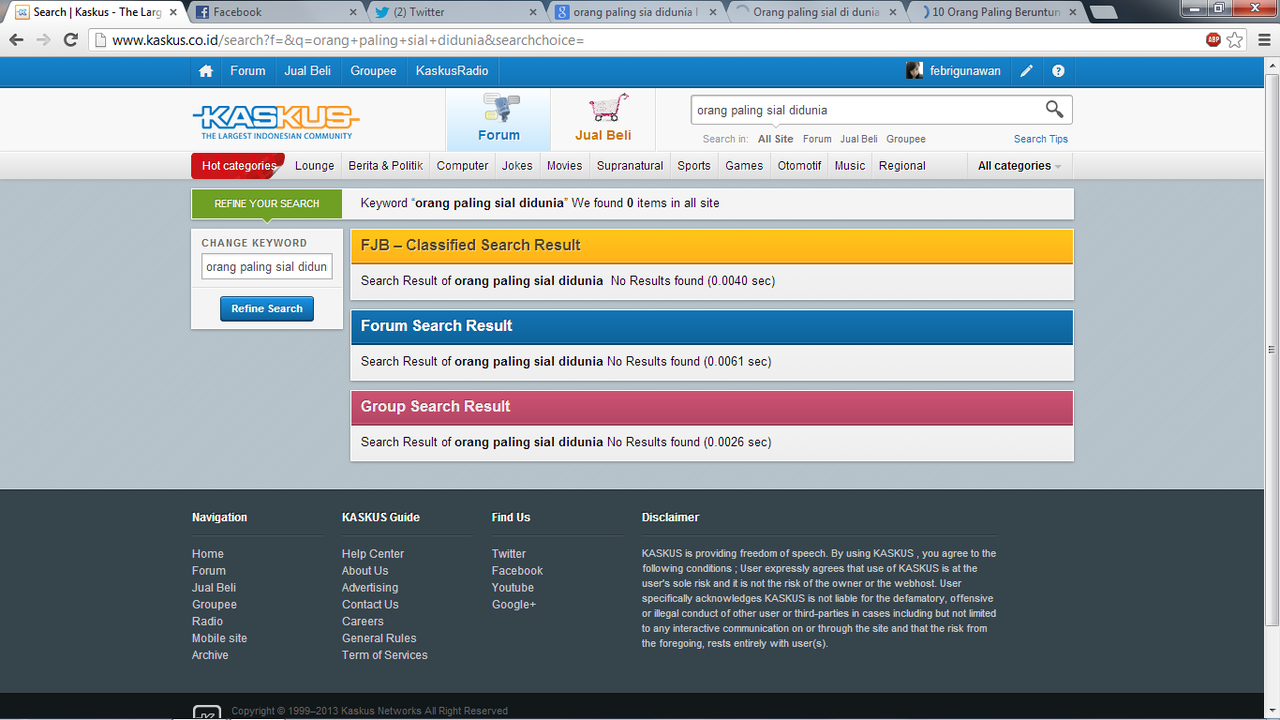The image size is (1280, 720).
Task: Open the Youtube link under Find Us
Action: tap(513, 588)
